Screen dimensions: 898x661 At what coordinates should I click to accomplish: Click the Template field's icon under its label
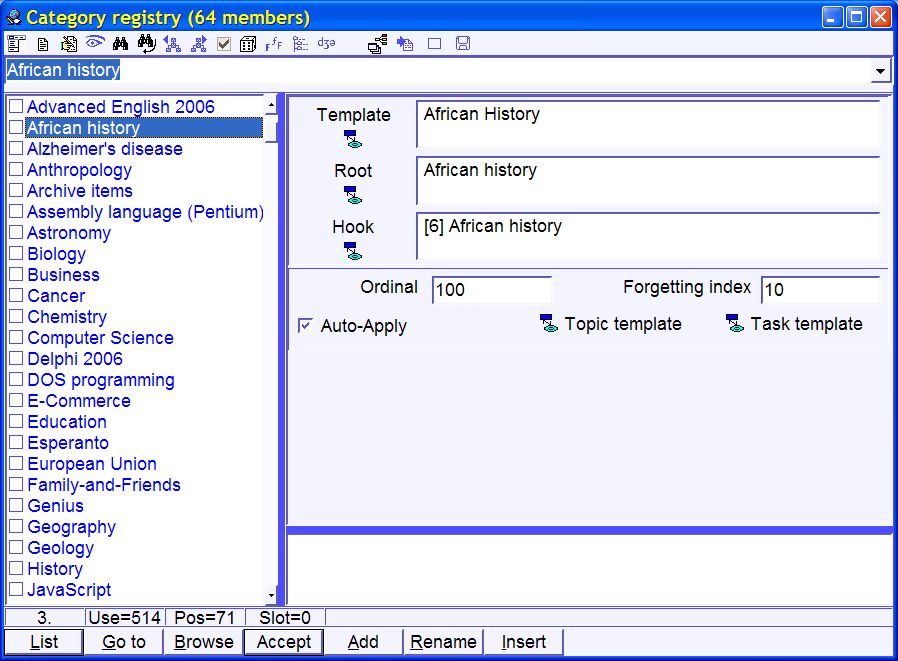pos(353,138)
